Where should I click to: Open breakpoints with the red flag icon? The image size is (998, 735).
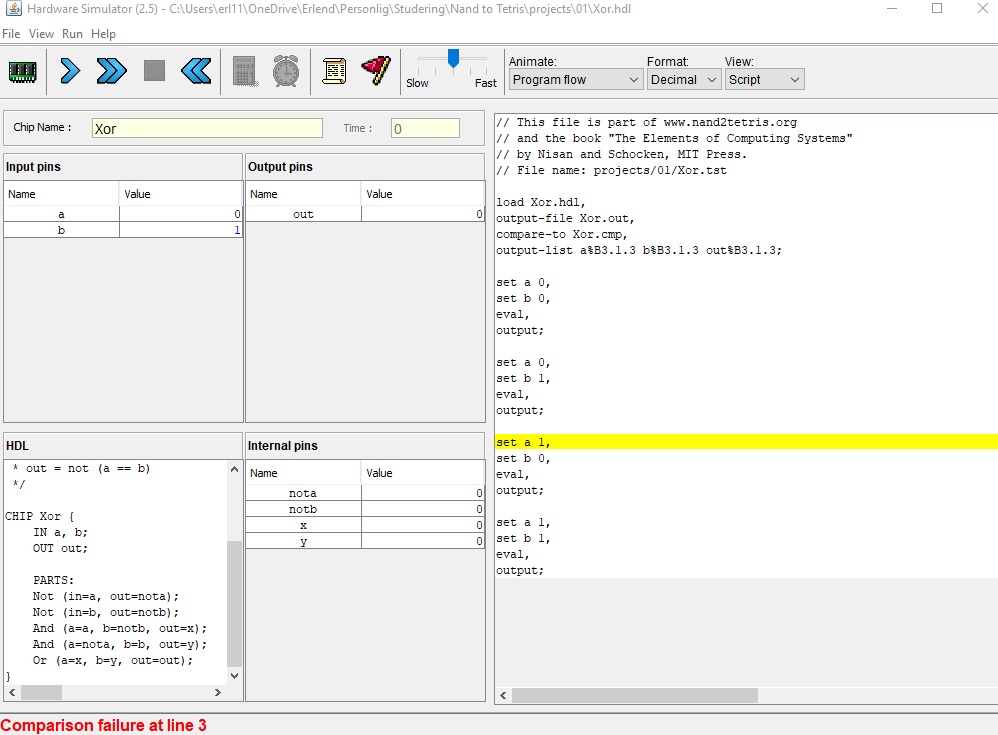[x=375, y=71]
